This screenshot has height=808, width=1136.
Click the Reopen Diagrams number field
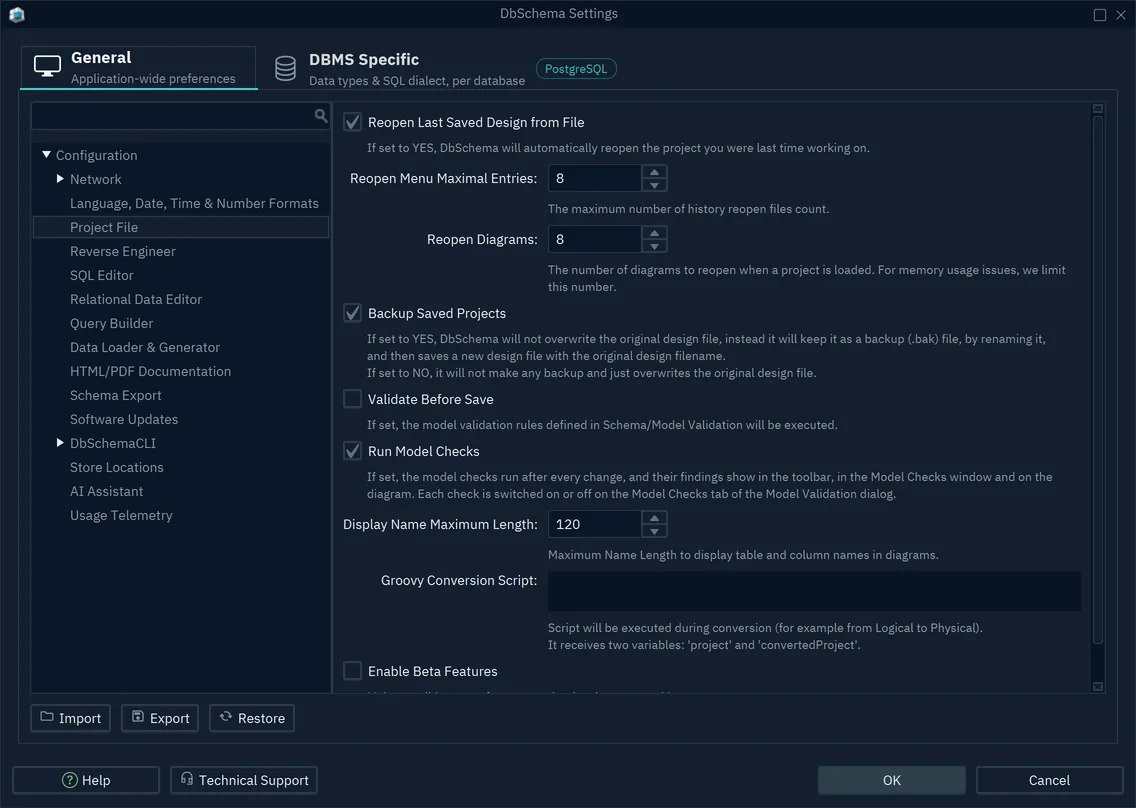click(594, 239)
